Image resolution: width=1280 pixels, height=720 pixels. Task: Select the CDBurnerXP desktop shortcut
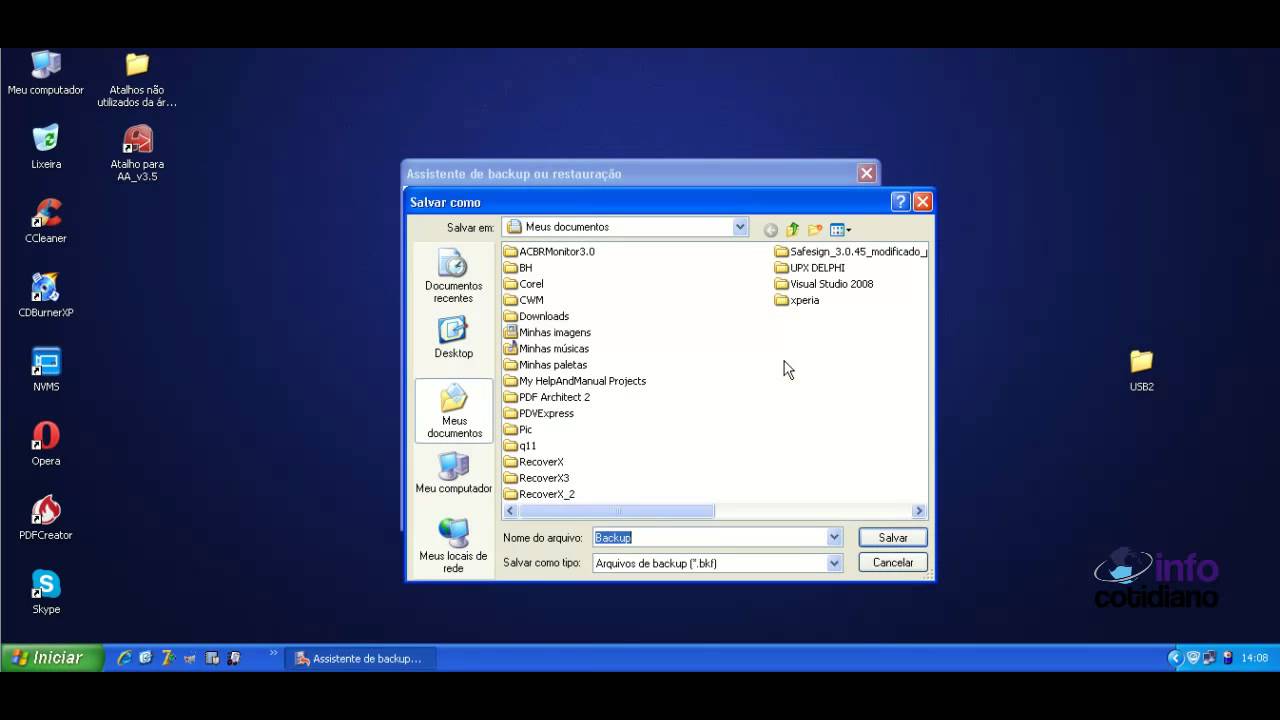coord(46,295)
